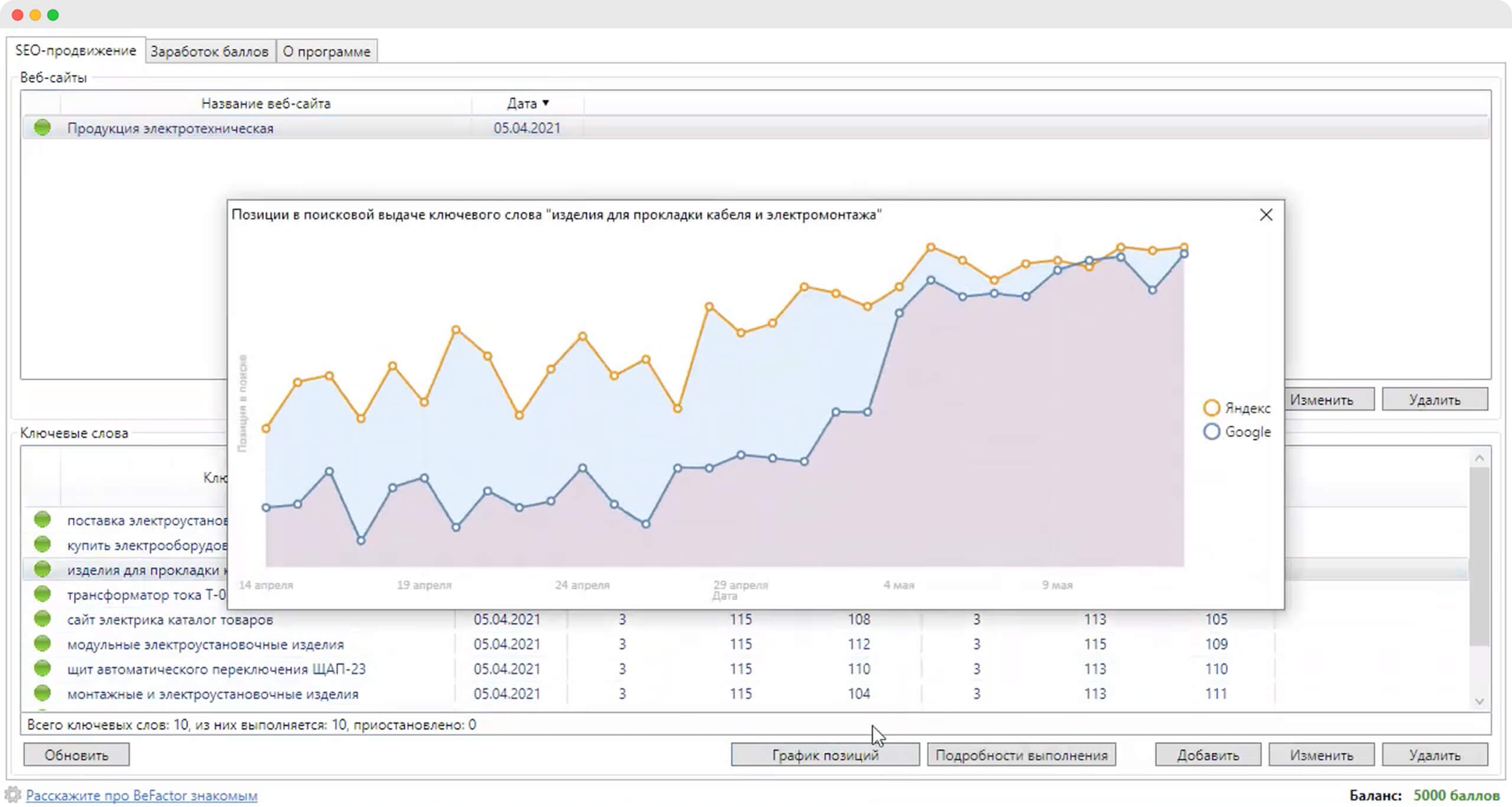Click the Подробности выполнения button

click(1021, 755)
